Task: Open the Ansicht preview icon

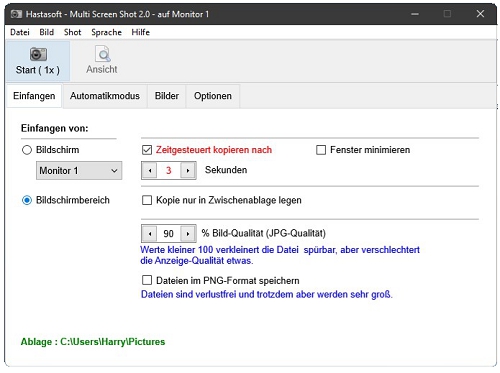Action: coord(103,54)
